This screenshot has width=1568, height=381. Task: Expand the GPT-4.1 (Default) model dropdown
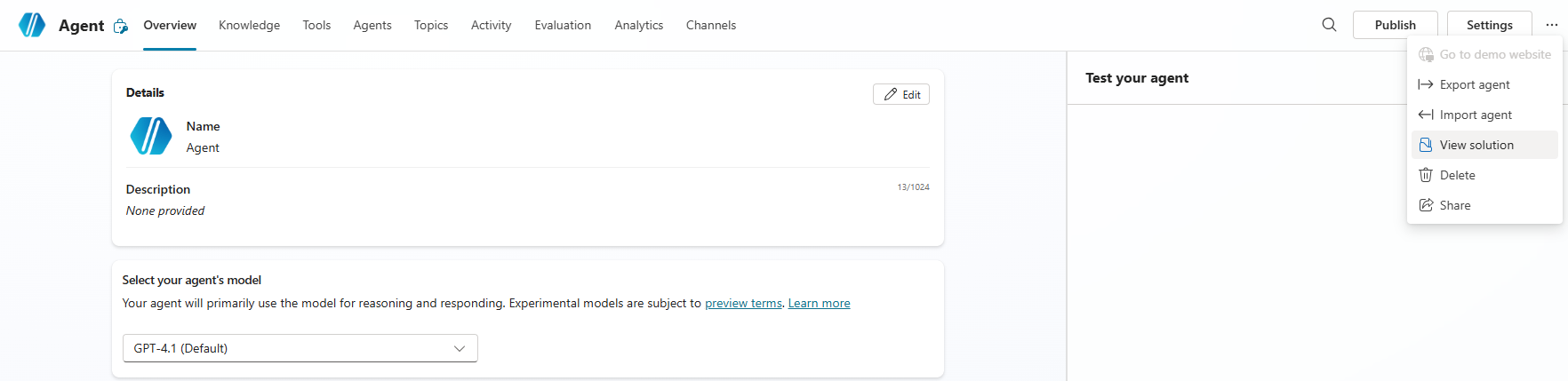pos(300,348)
